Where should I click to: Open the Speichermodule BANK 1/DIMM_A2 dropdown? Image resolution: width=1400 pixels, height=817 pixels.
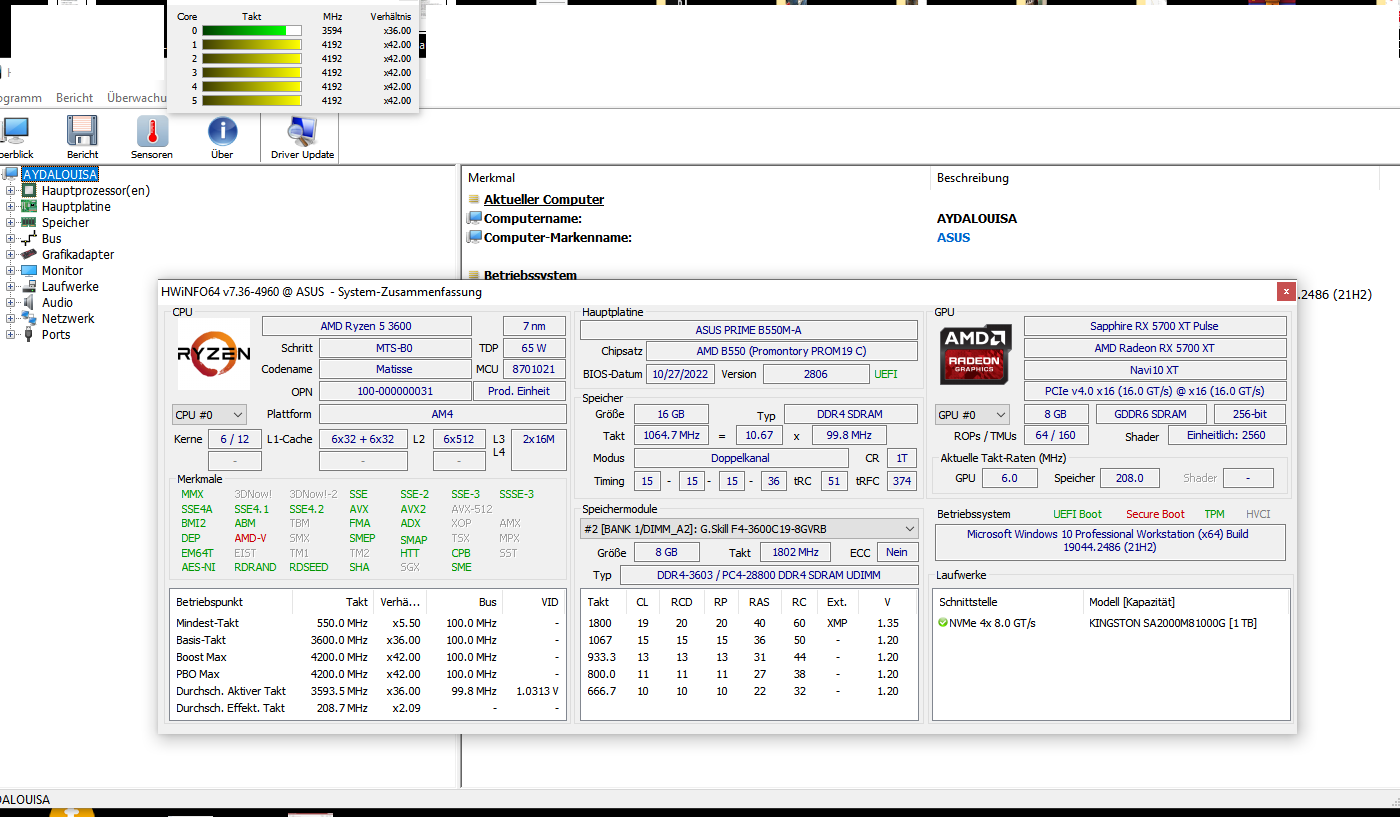coord(748,528)
